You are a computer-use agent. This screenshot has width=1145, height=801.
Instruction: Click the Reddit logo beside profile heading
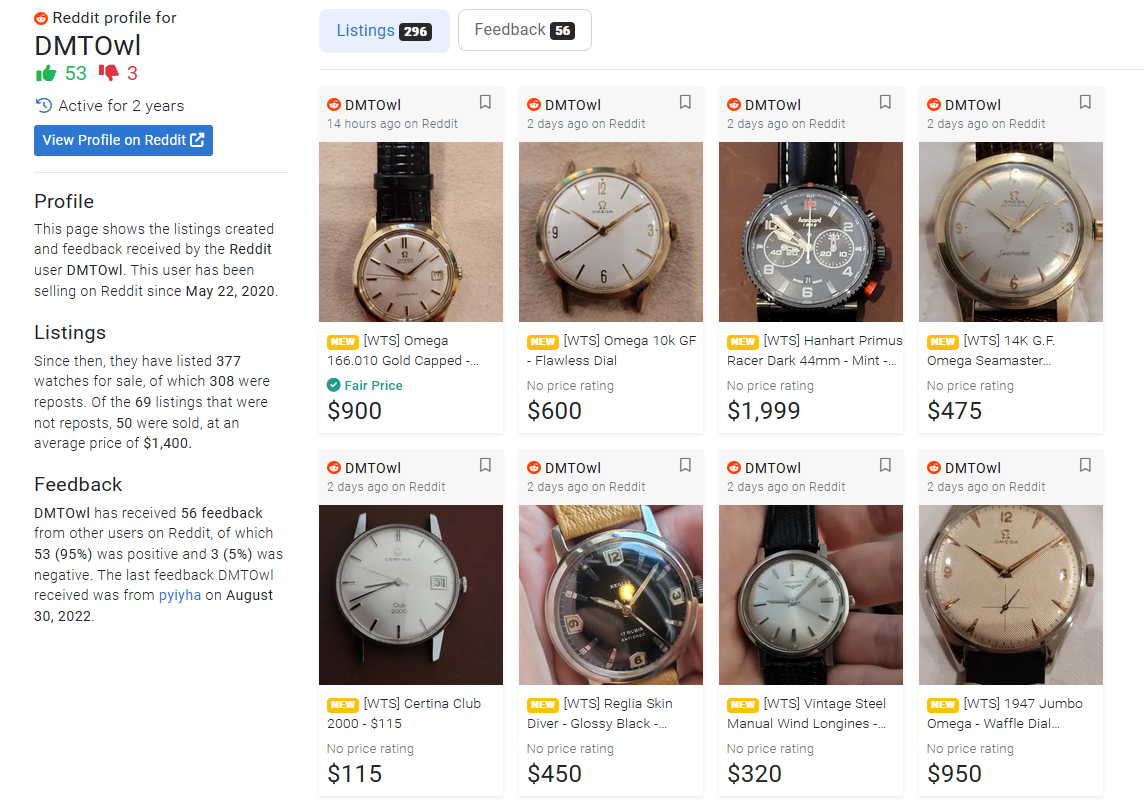(41, 18)
